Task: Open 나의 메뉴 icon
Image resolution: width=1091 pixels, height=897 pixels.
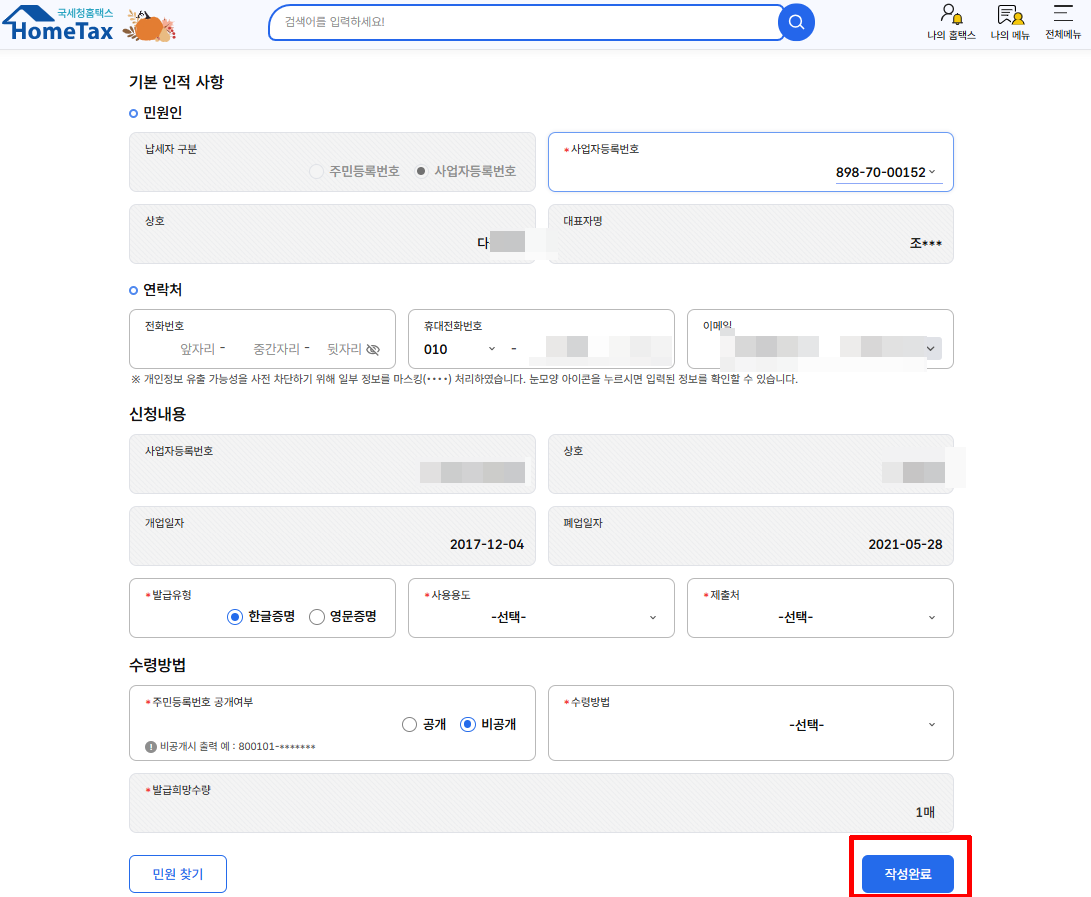Action: [1010, 22]
